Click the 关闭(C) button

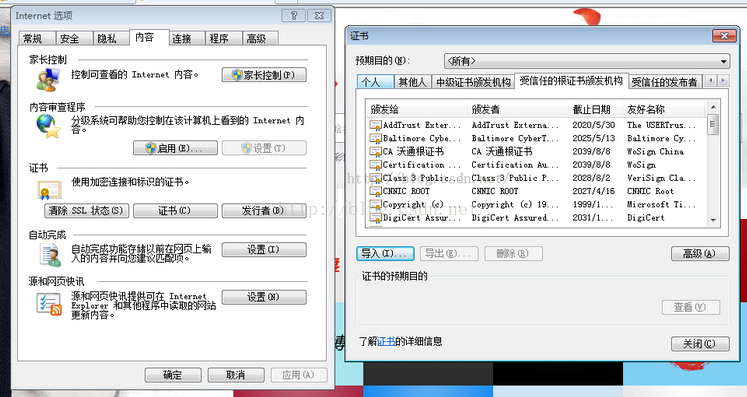click(700, 344)
